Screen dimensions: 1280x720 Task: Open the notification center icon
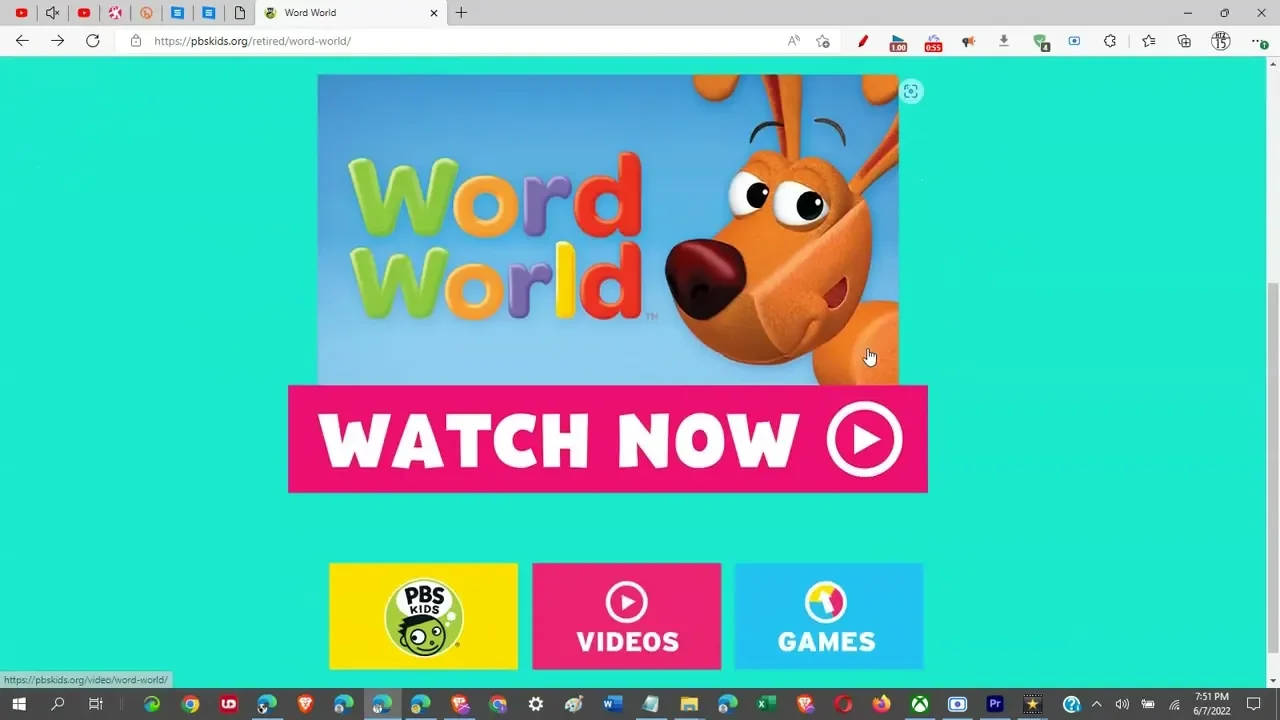(1254, 704)
